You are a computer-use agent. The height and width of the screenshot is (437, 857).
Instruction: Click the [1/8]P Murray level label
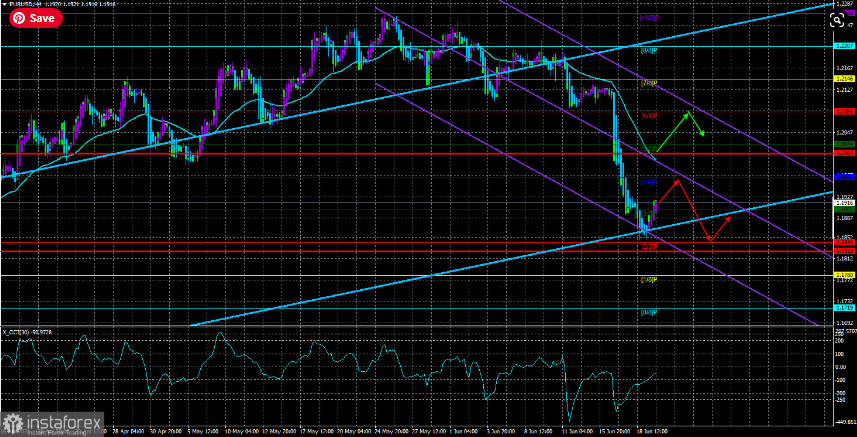point(648,280)
